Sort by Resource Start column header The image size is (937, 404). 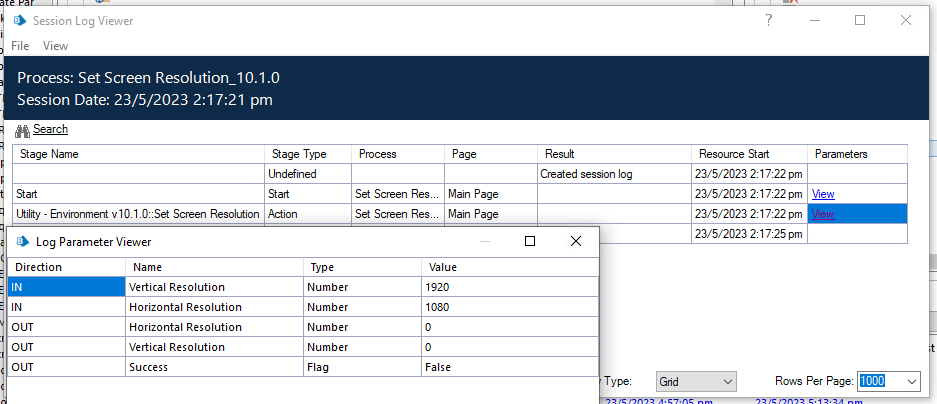click(x=732, y=154)
